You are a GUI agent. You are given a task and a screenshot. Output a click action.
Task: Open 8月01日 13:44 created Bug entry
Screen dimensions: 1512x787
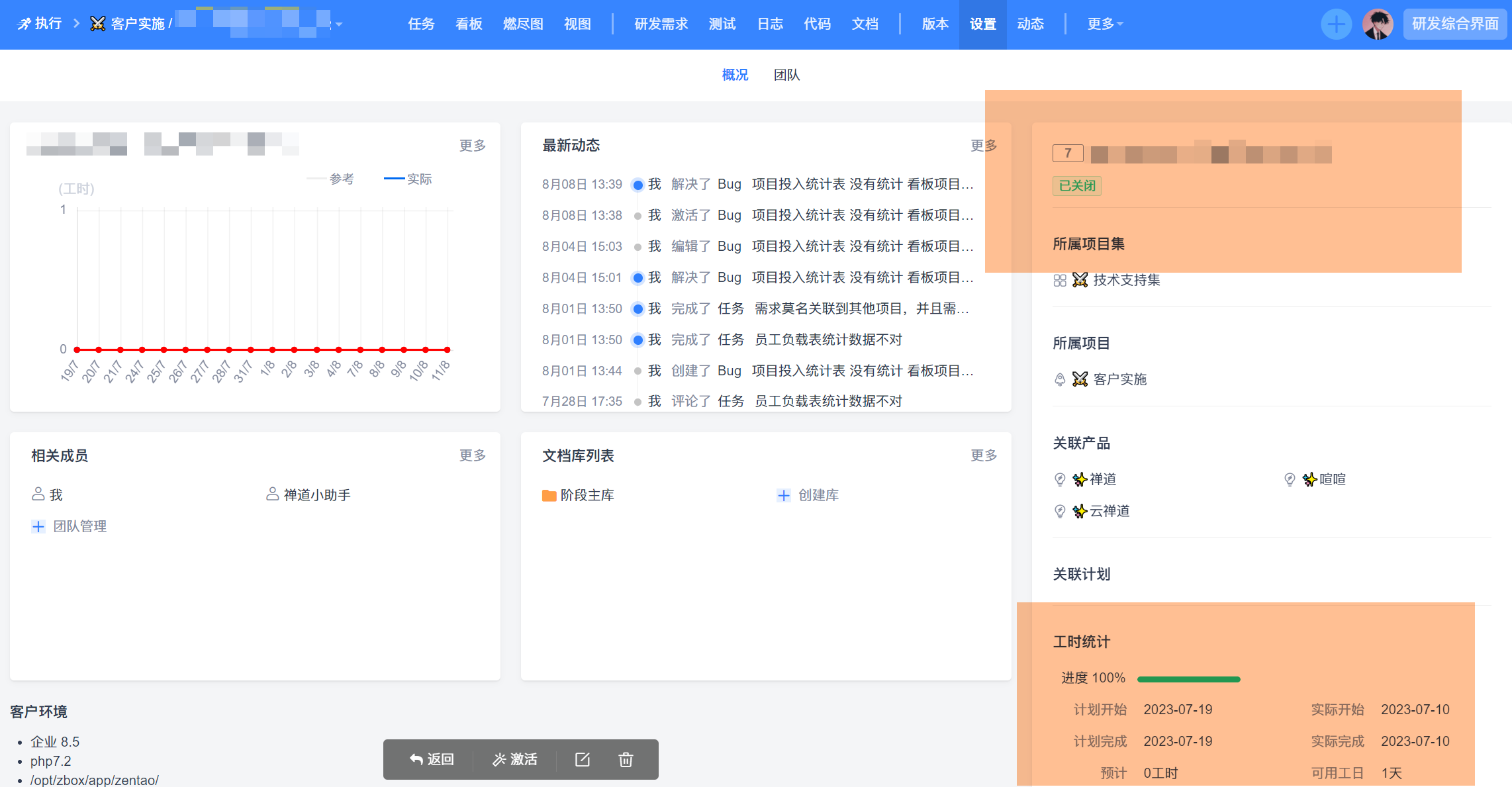[863, 371]
